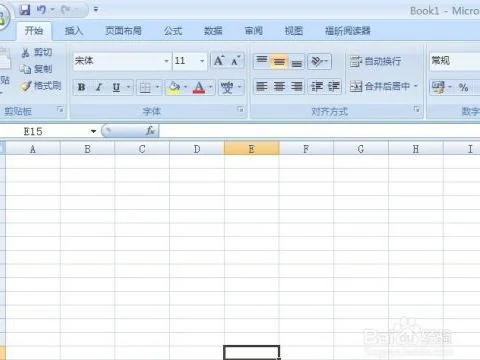Click the Name Box showing E15

pos(45,131)
